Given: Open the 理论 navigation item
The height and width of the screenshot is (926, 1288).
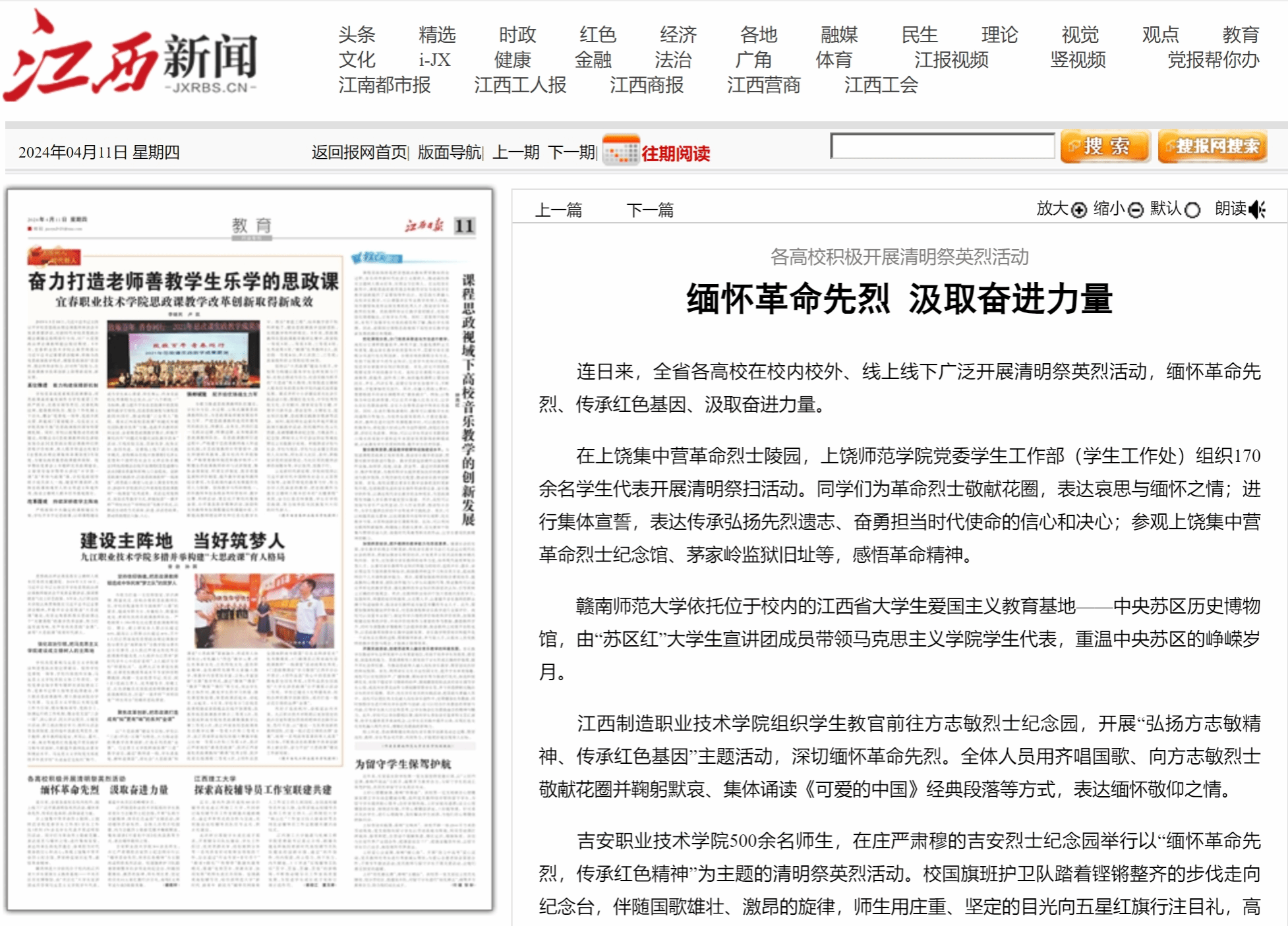Looking at the screenshot, I should pyautogui.click(x=1000, y=34).
